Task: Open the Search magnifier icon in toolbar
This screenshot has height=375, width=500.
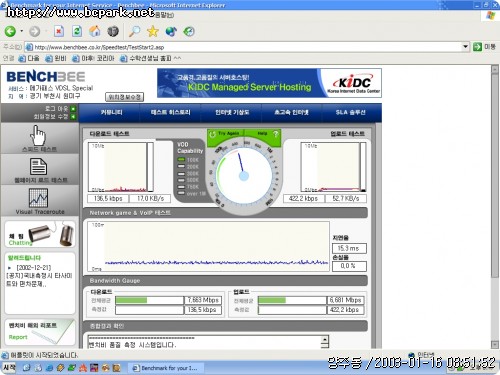Action: (x=134, y=31)
